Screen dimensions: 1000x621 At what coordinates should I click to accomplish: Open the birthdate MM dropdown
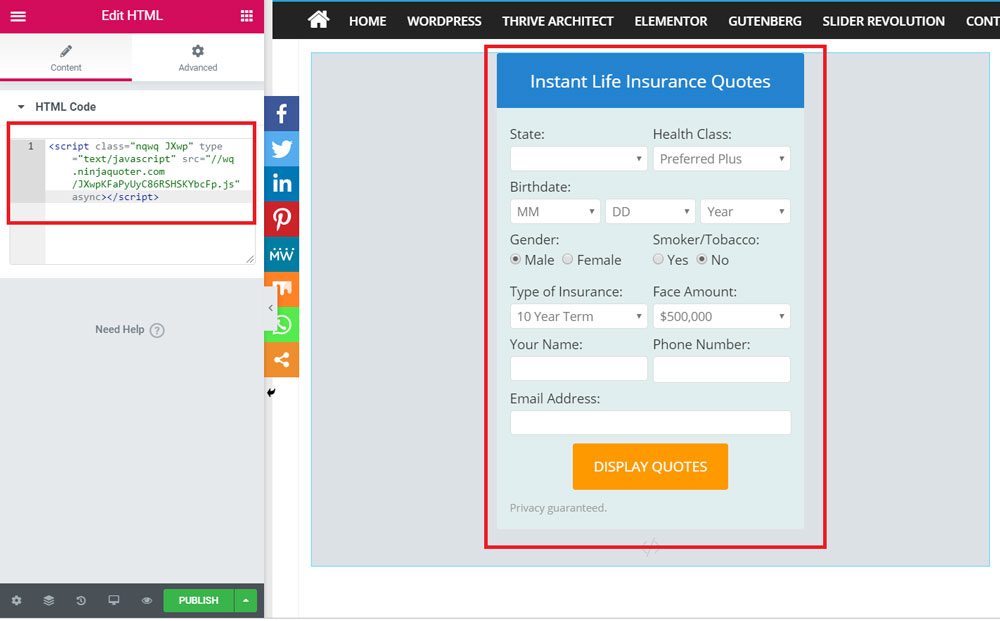tap(555, 212)
